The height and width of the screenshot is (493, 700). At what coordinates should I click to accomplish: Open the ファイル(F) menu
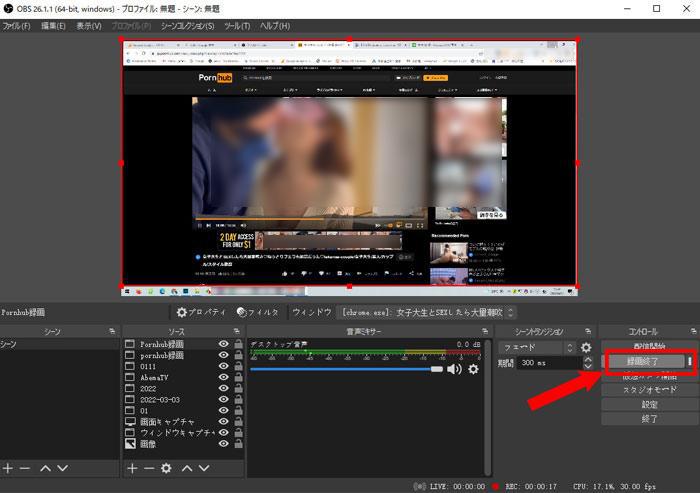pyautogui.click(x=17, y=26)
